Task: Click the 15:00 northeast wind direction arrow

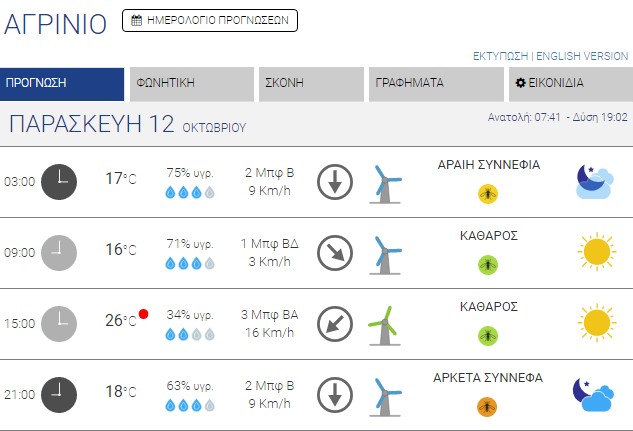Action: [x=335, y=324]
